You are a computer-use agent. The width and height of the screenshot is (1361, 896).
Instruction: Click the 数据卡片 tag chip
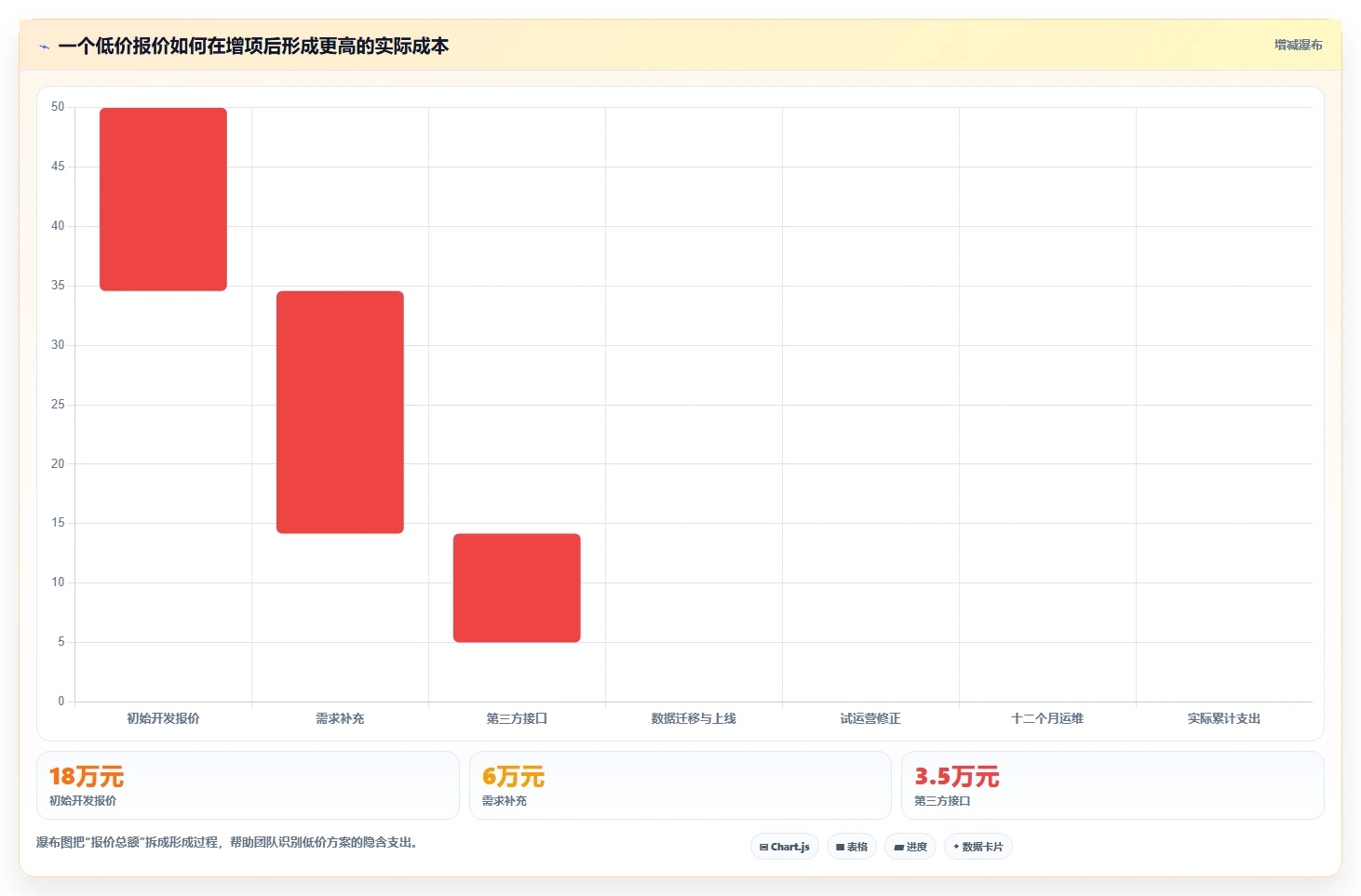977,847
